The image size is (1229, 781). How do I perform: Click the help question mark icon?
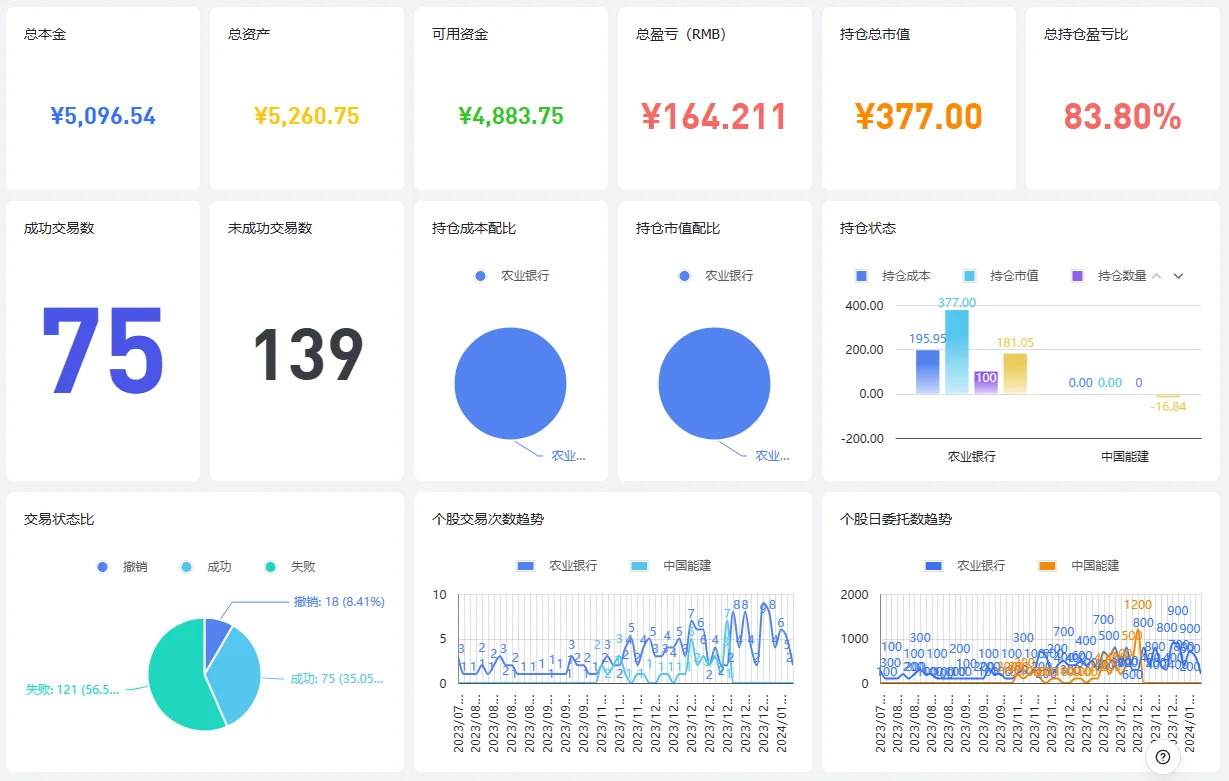coord(1162,757)
